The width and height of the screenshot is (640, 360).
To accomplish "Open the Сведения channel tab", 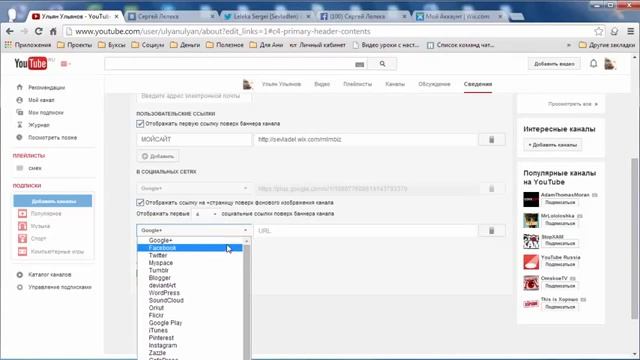I will point(478,84).
